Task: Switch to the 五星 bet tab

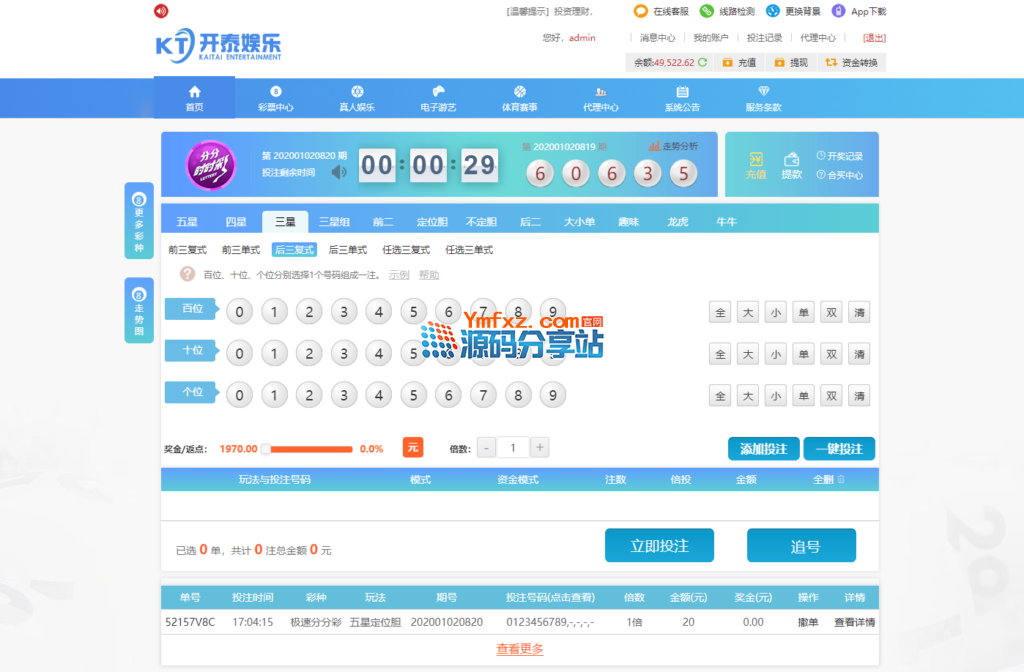Action: click(x=187, y=222)
